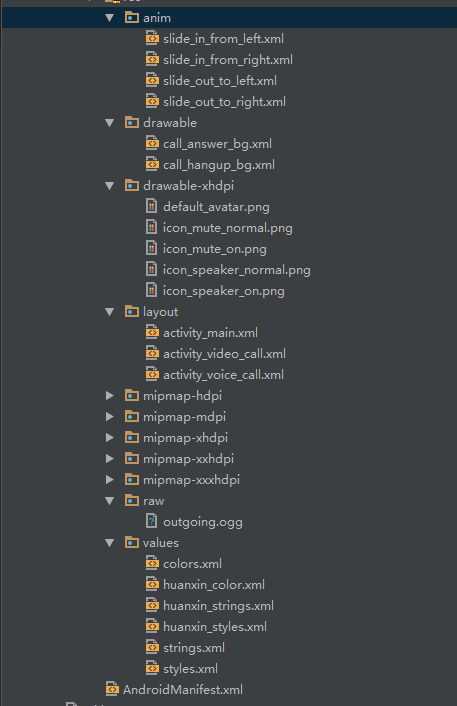457x706 pixels.
Task: Click the drawable-xhdpi folder icon
Action: pos(131,185)
